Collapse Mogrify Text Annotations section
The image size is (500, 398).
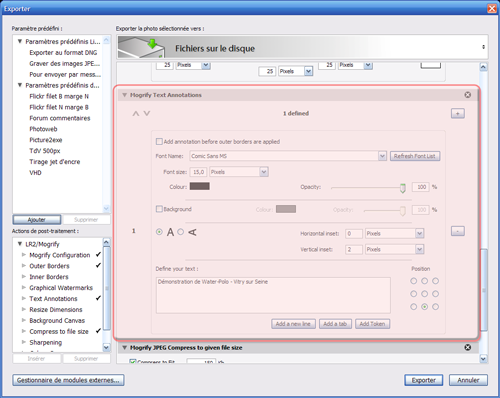tap(124, 95)
